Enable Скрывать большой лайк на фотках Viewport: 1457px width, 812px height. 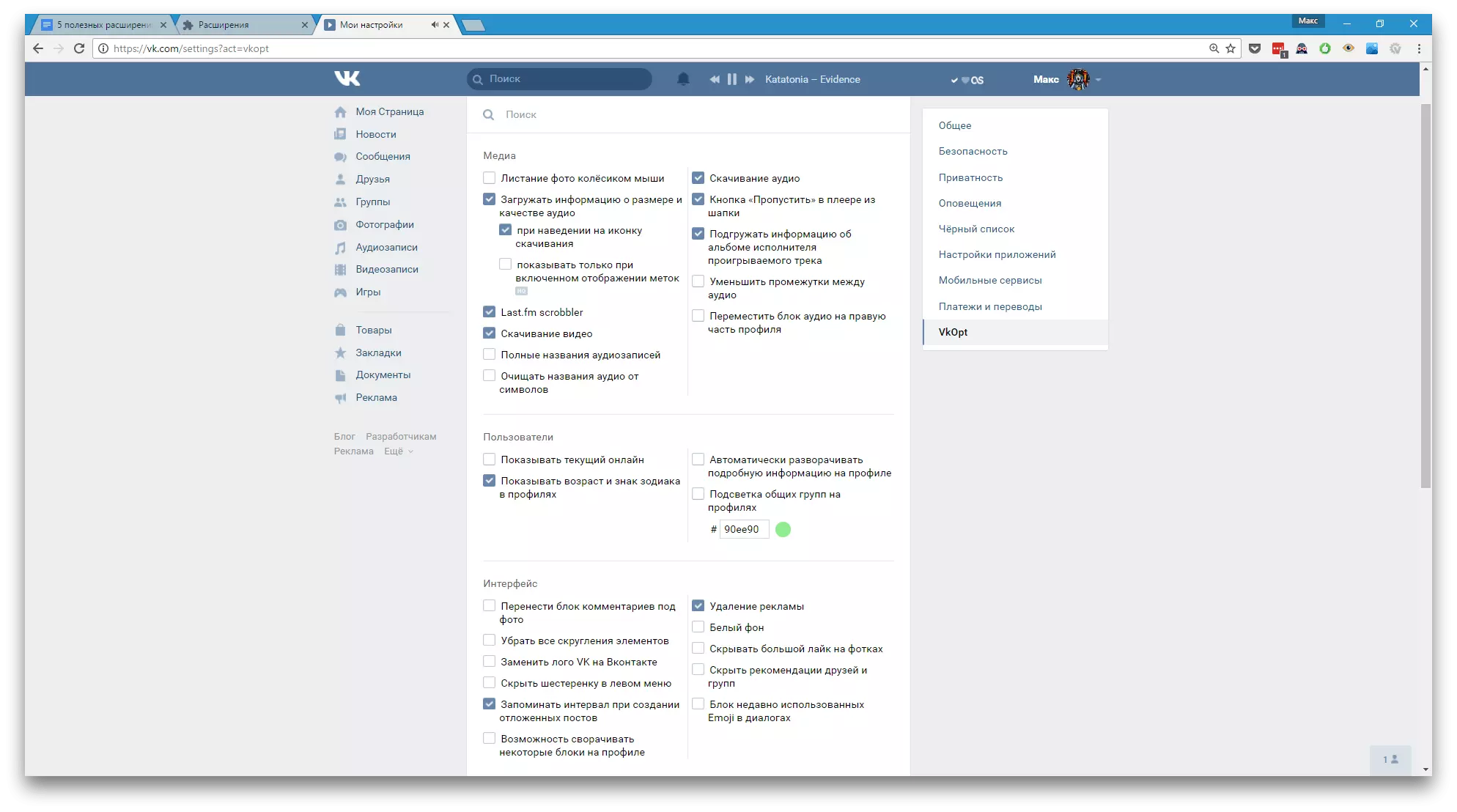pyautogui.click(x=698, y=649)
